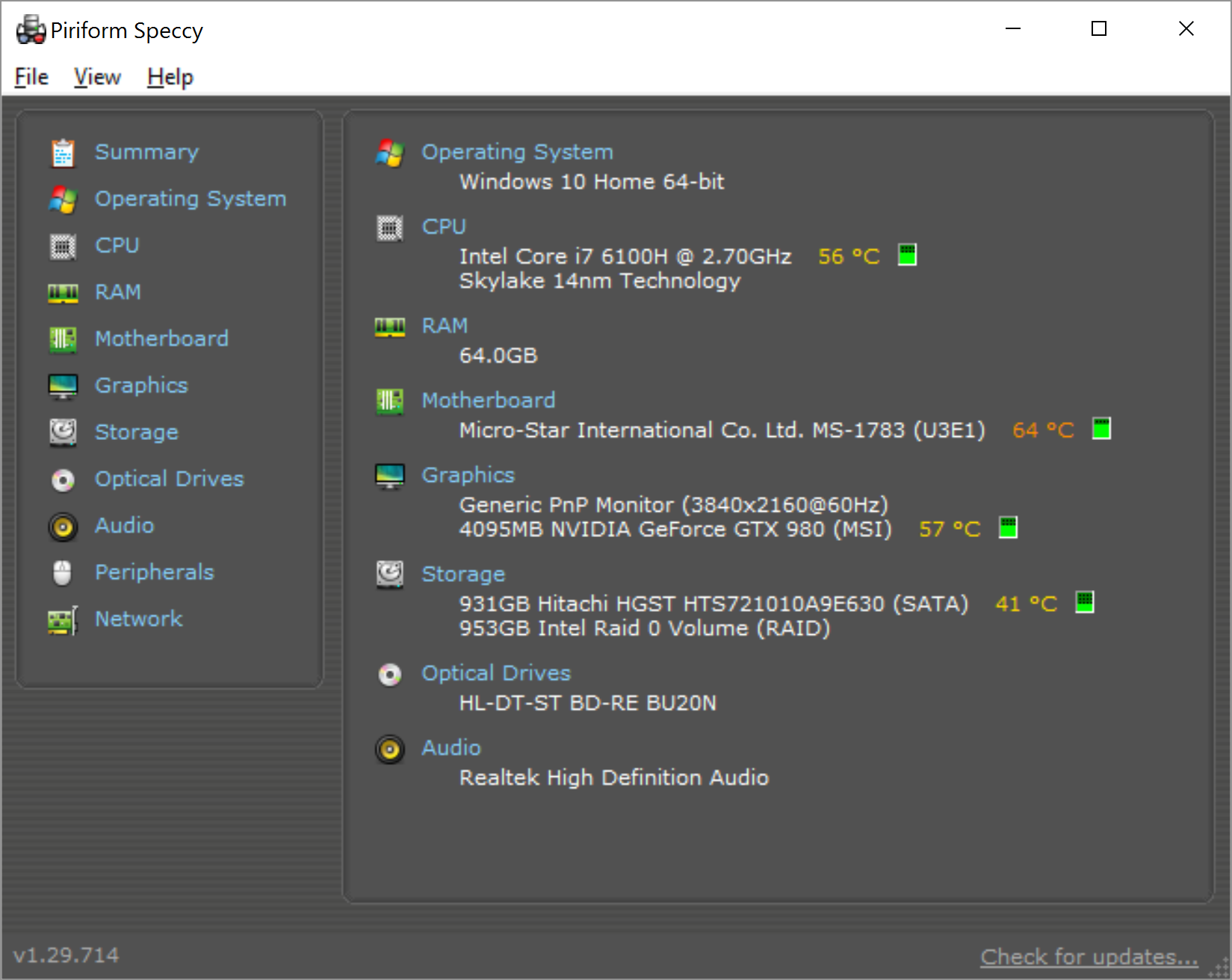Click the green storage temperature indicator
This screenshot has height=980, width=1232.
click(1084, 602)
